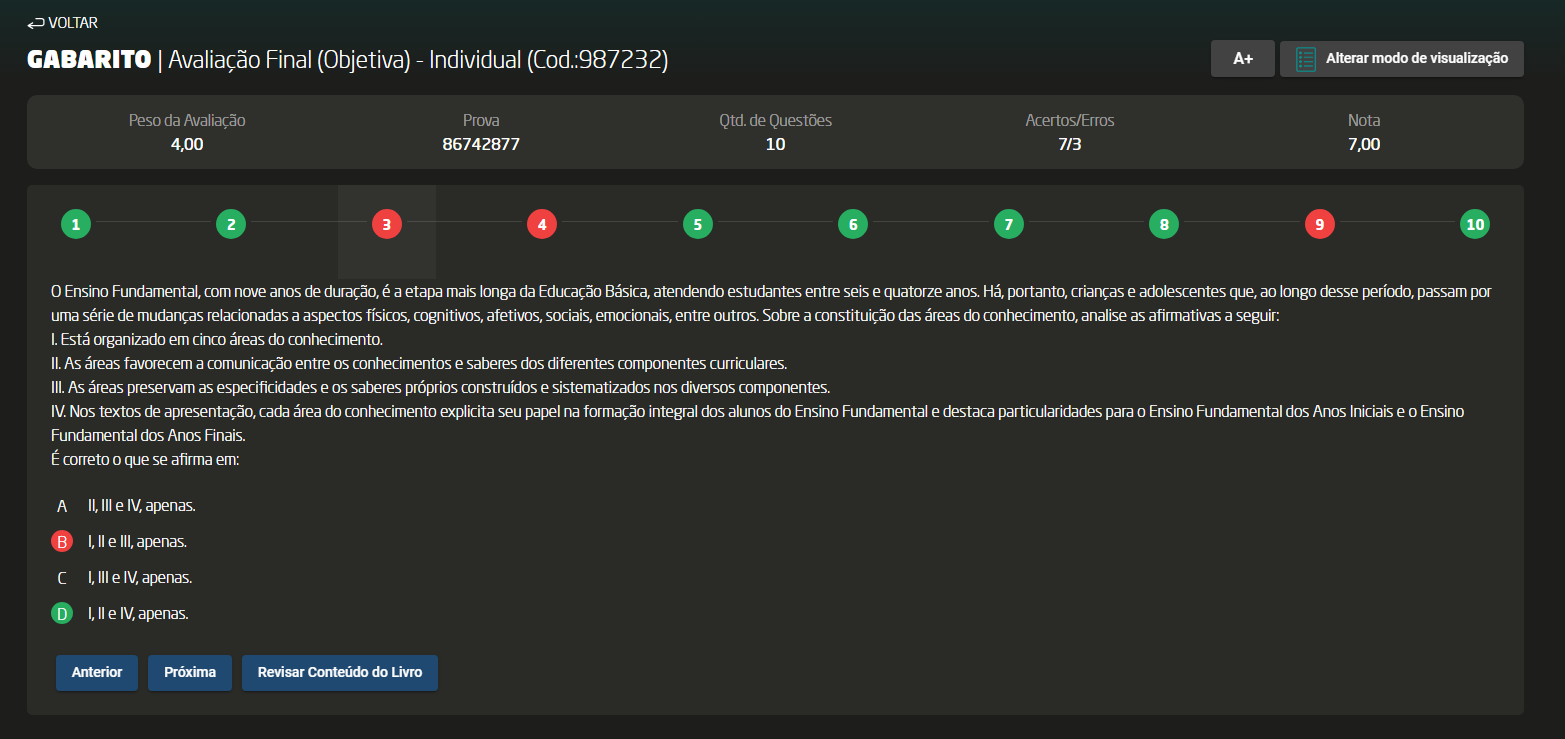Viewport: 1565px width, 739px height.
Task: Select the red-marked option B
Action: (62, 542)
